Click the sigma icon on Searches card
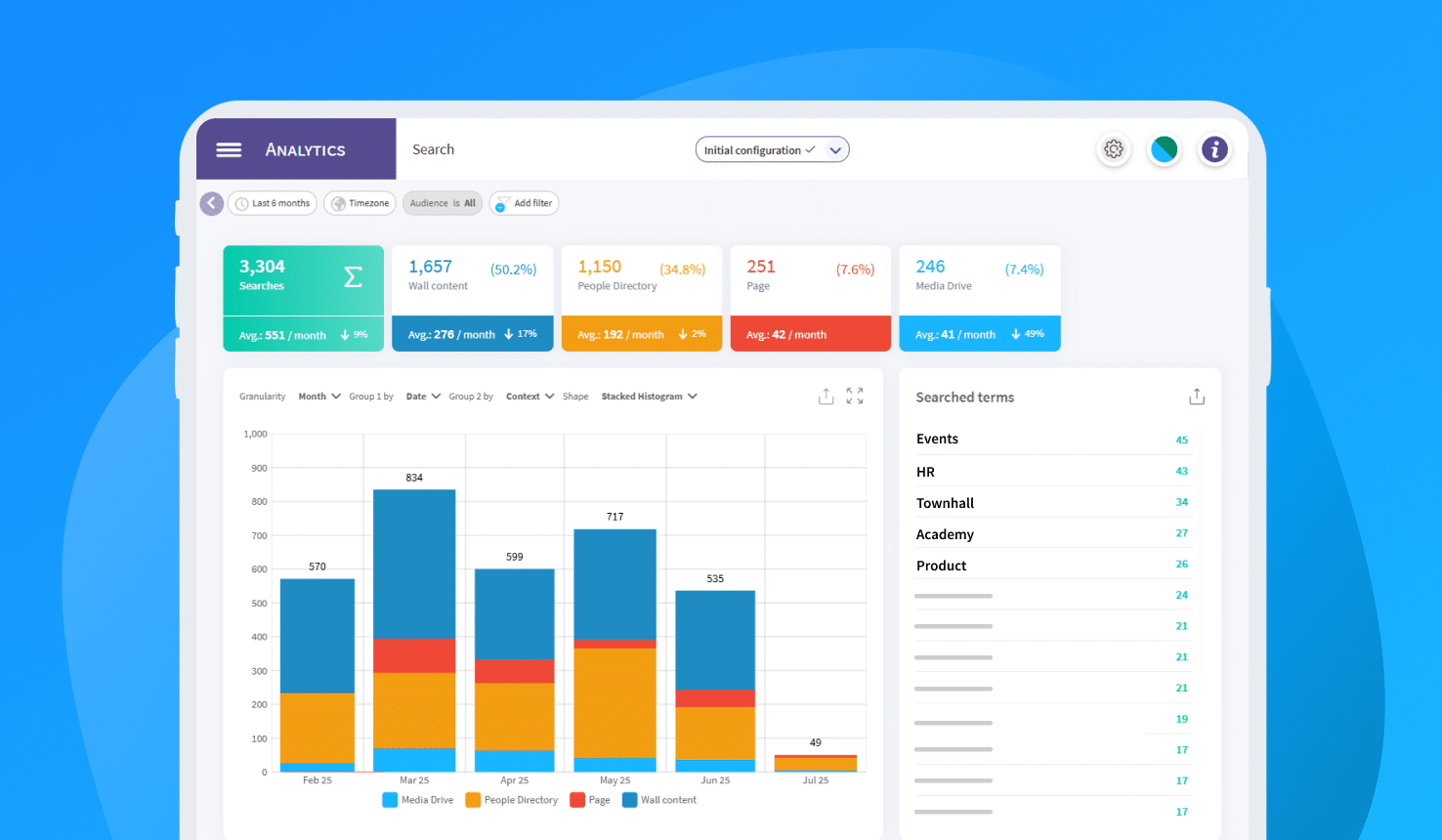 coord(354,276)
